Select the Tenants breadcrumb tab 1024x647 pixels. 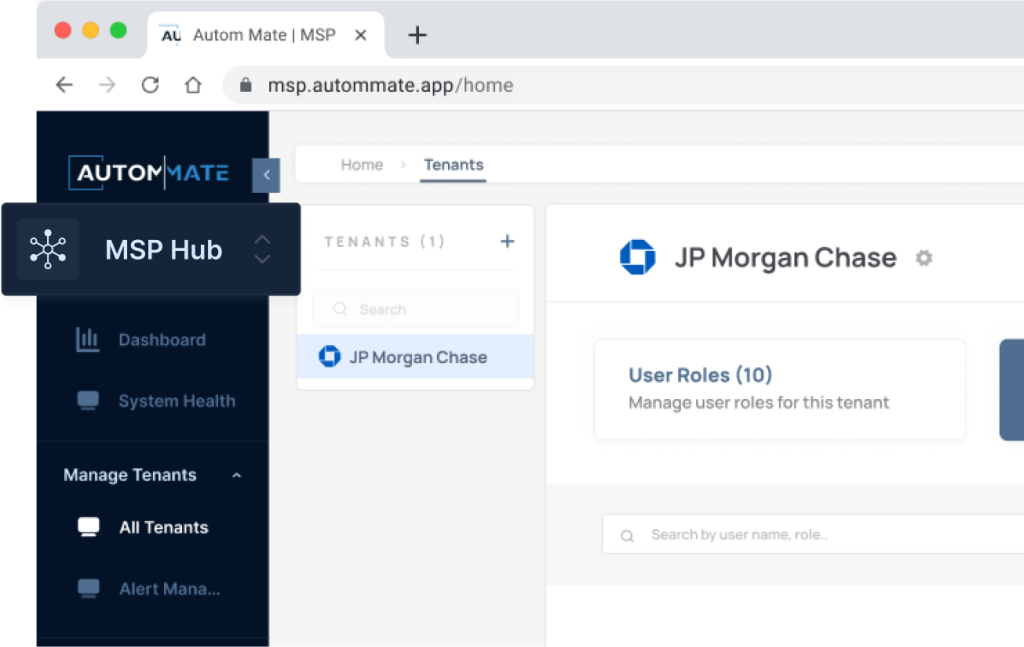(453, 165)
